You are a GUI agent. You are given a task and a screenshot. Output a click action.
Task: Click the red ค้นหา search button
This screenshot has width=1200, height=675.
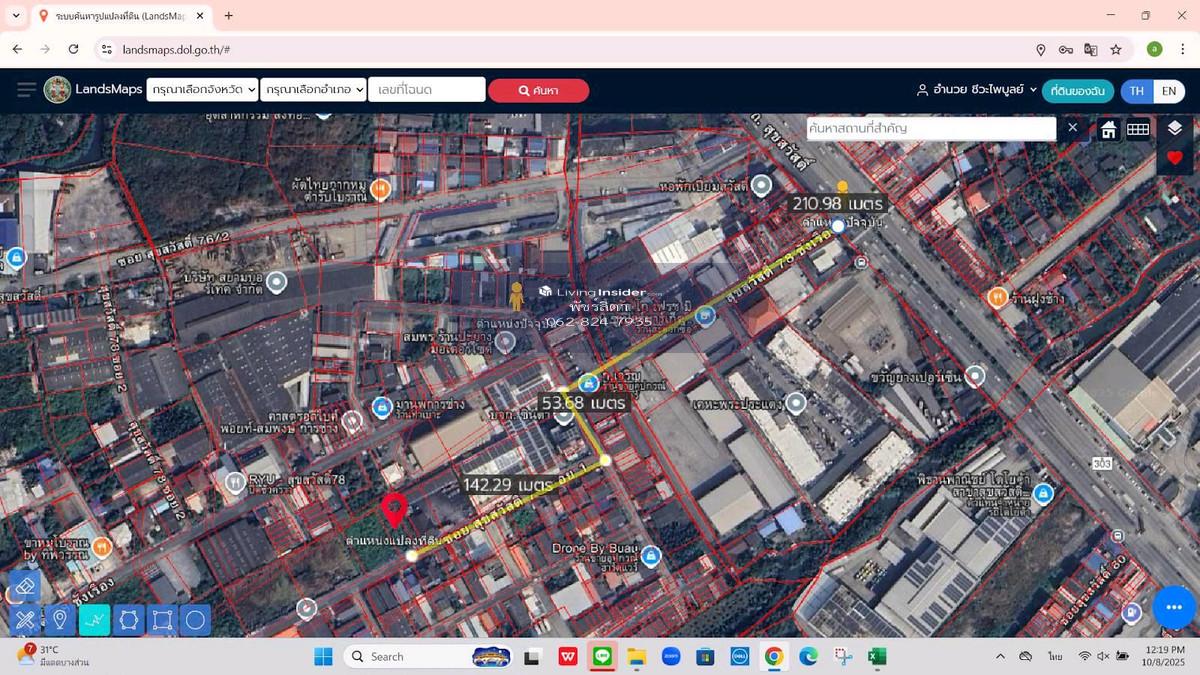pos(538,90)
